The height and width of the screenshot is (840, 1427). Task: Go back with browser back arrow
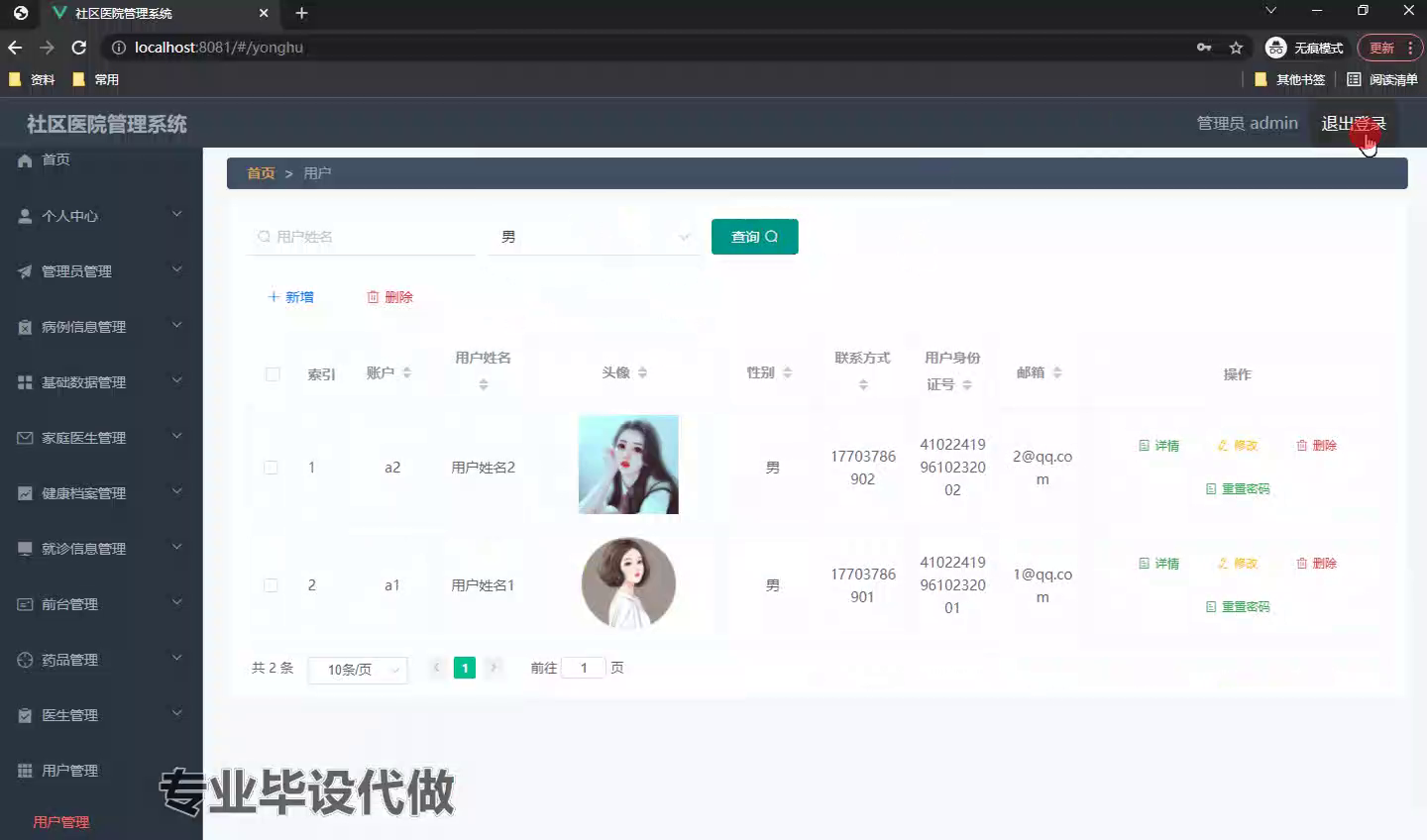coord(15,48)
